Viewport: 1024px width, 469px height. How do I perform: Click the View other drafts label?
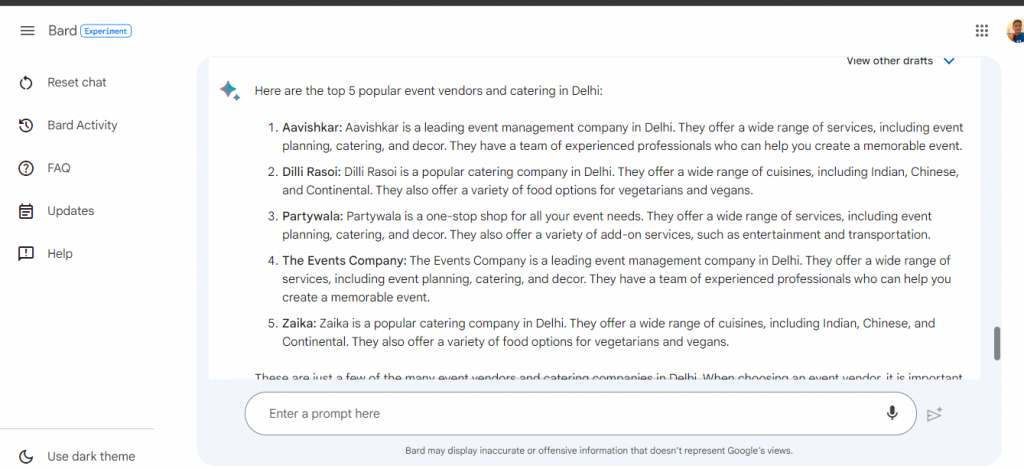click(x=889, y=61)
